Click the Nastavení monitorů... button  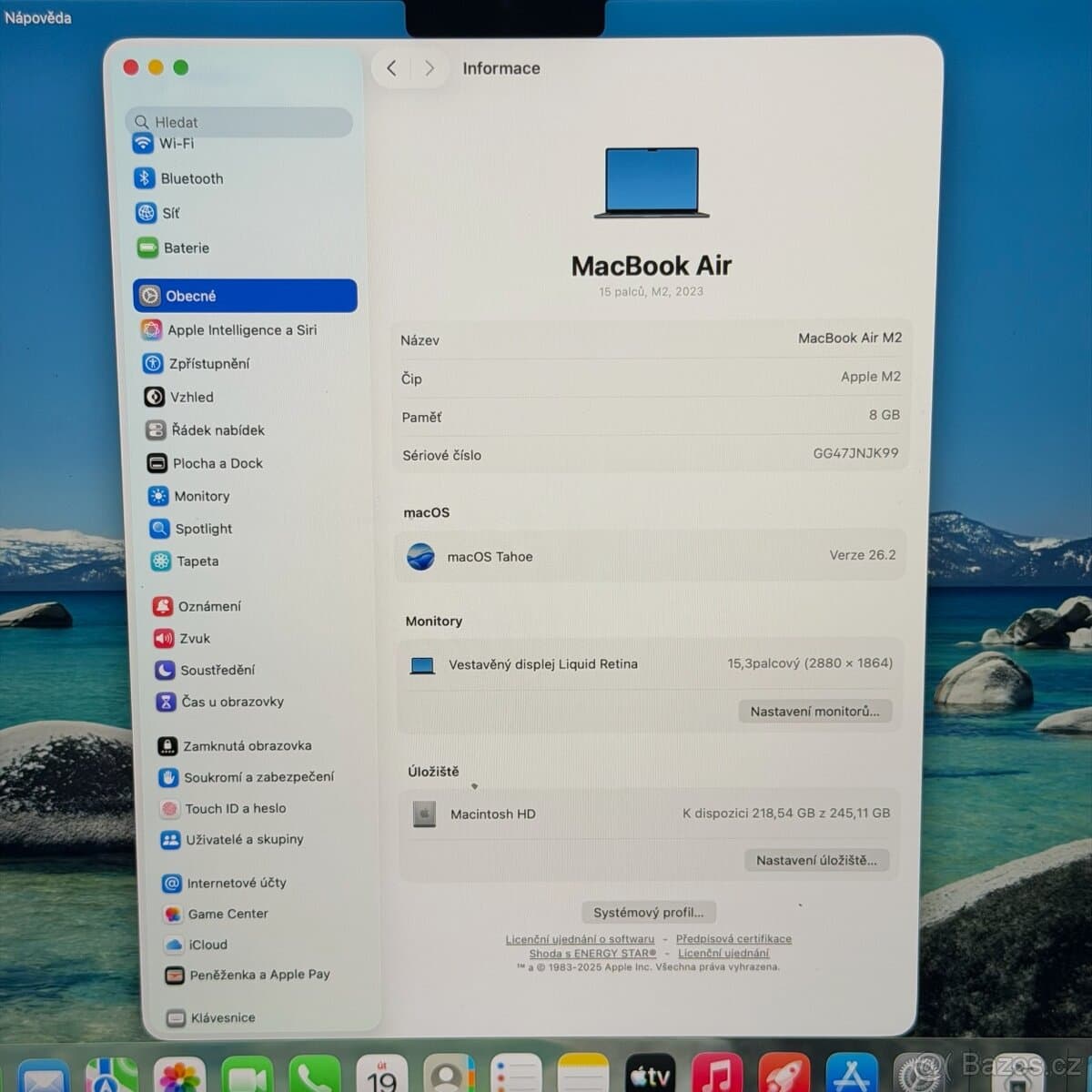tap(814, 712)
